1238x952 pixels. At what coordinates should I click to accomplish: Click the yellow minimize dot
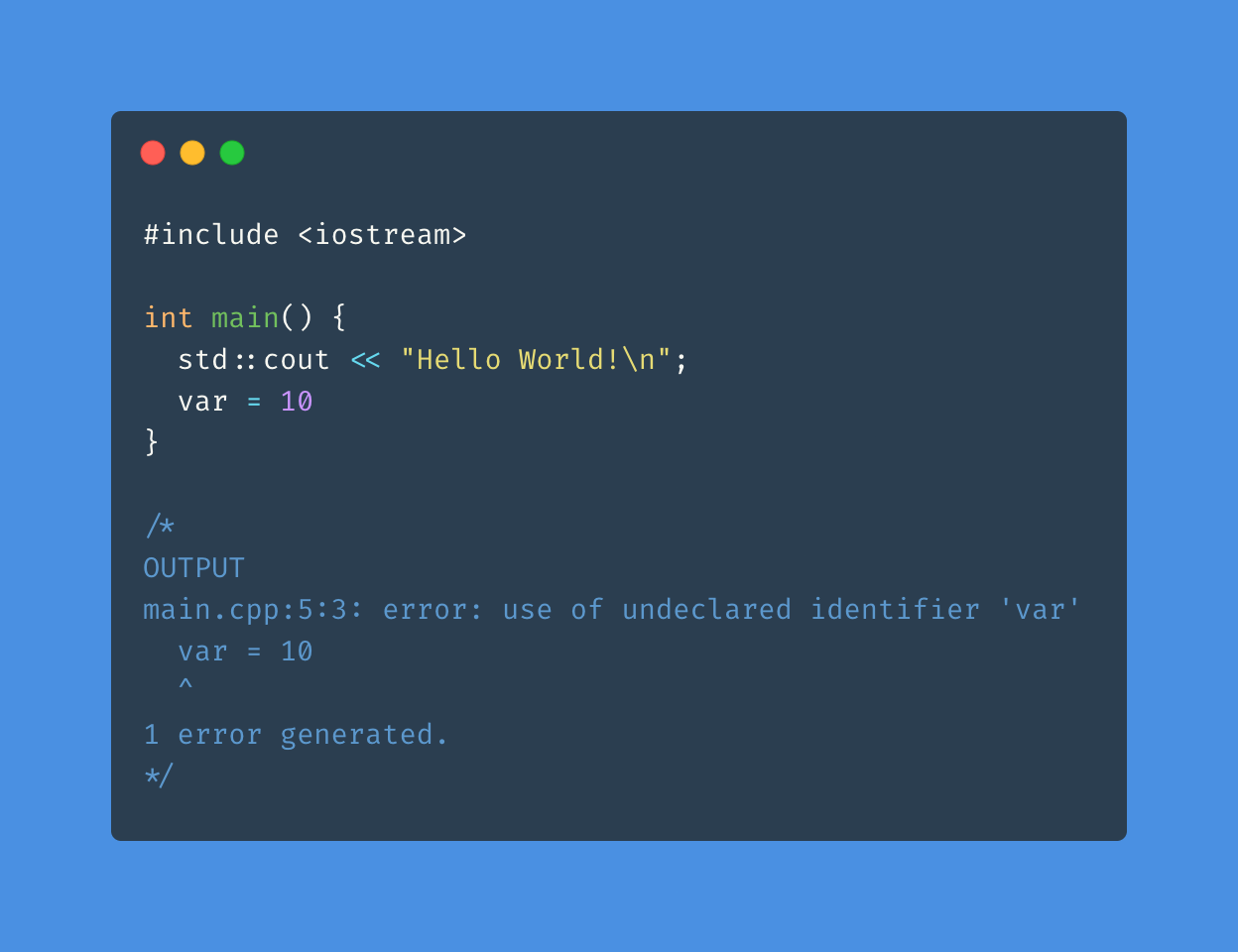[x=192, y=153]
